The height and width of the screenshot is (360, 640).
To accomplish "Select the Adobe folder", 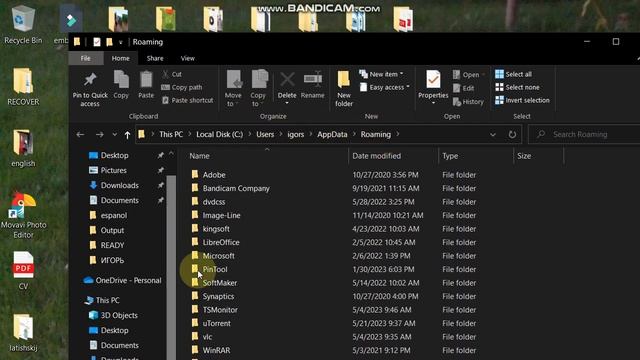I will [x=214, y=175].
